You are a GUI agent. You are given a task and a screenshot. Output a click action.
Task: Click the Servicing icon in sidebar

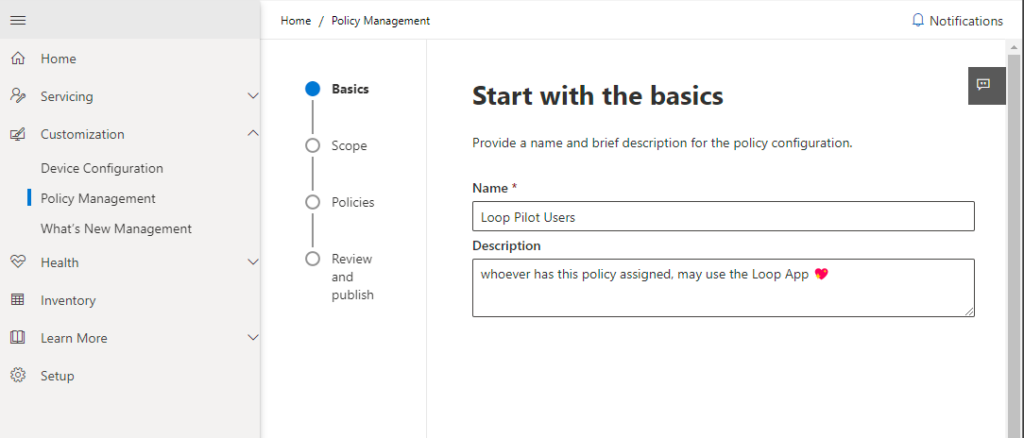click(18, 96)
